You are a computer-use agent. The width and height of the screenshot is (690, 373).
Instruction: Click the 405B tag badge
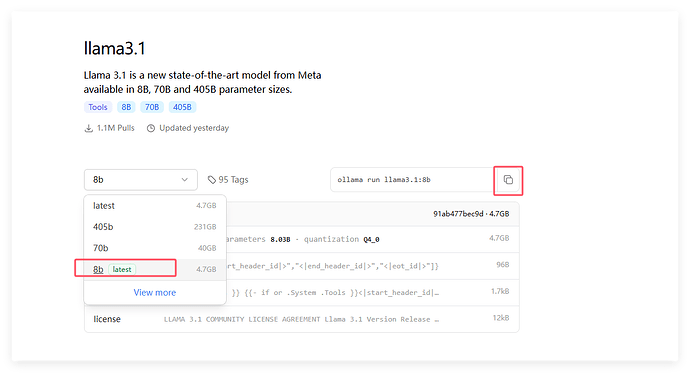pos(182,107)
